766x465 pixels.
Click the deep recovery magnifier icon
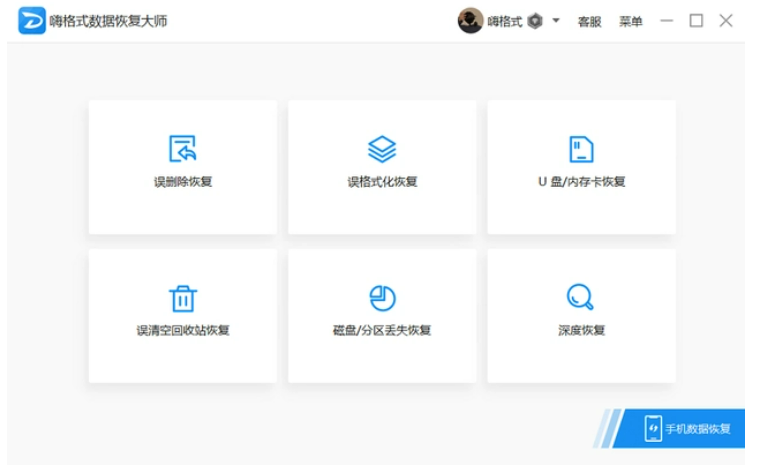[581, 298]
